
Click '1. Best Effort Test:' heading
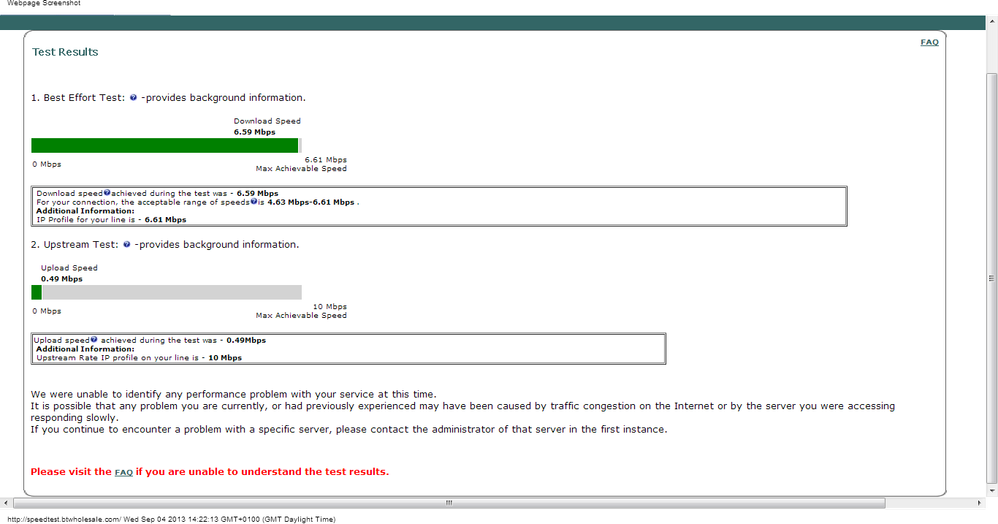click(x=78, y=97)
